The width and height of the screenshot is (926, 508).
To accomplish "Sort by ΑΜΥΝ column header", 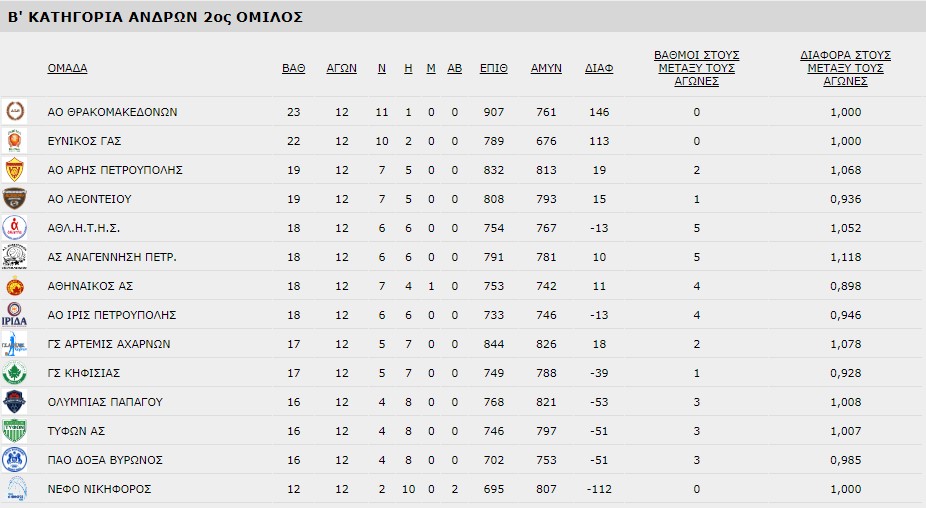I will (546, 69).
